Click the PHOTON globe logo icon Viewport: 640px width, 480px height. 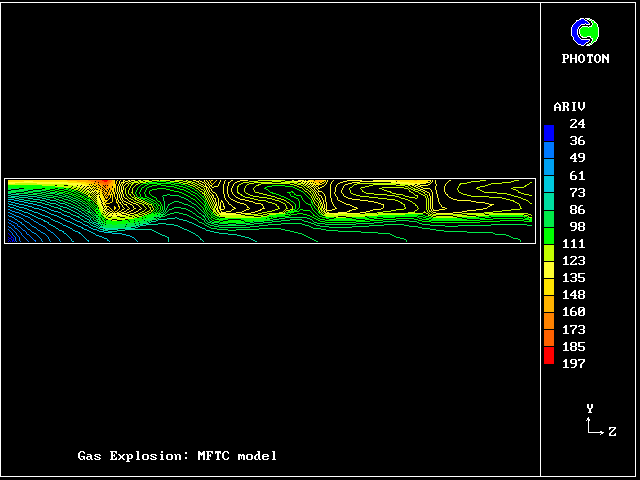pyautogui.click(x=585, y=32)
